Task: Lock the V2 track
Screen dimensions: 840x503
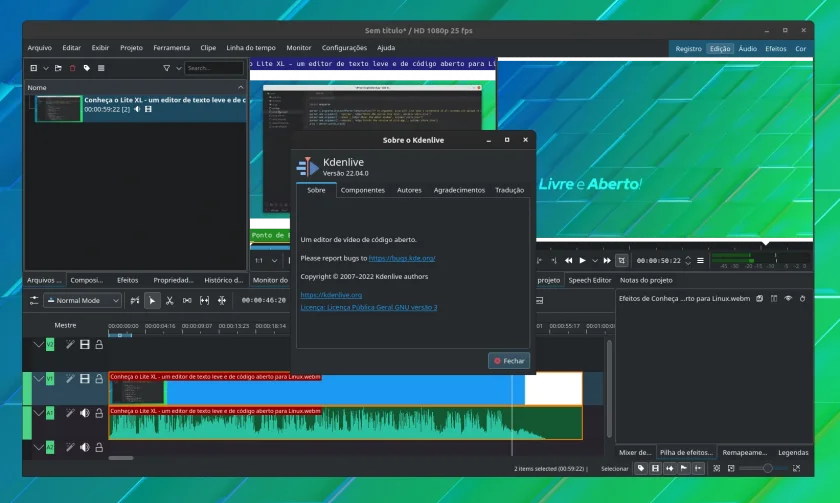Action: [x=99, y=344]
